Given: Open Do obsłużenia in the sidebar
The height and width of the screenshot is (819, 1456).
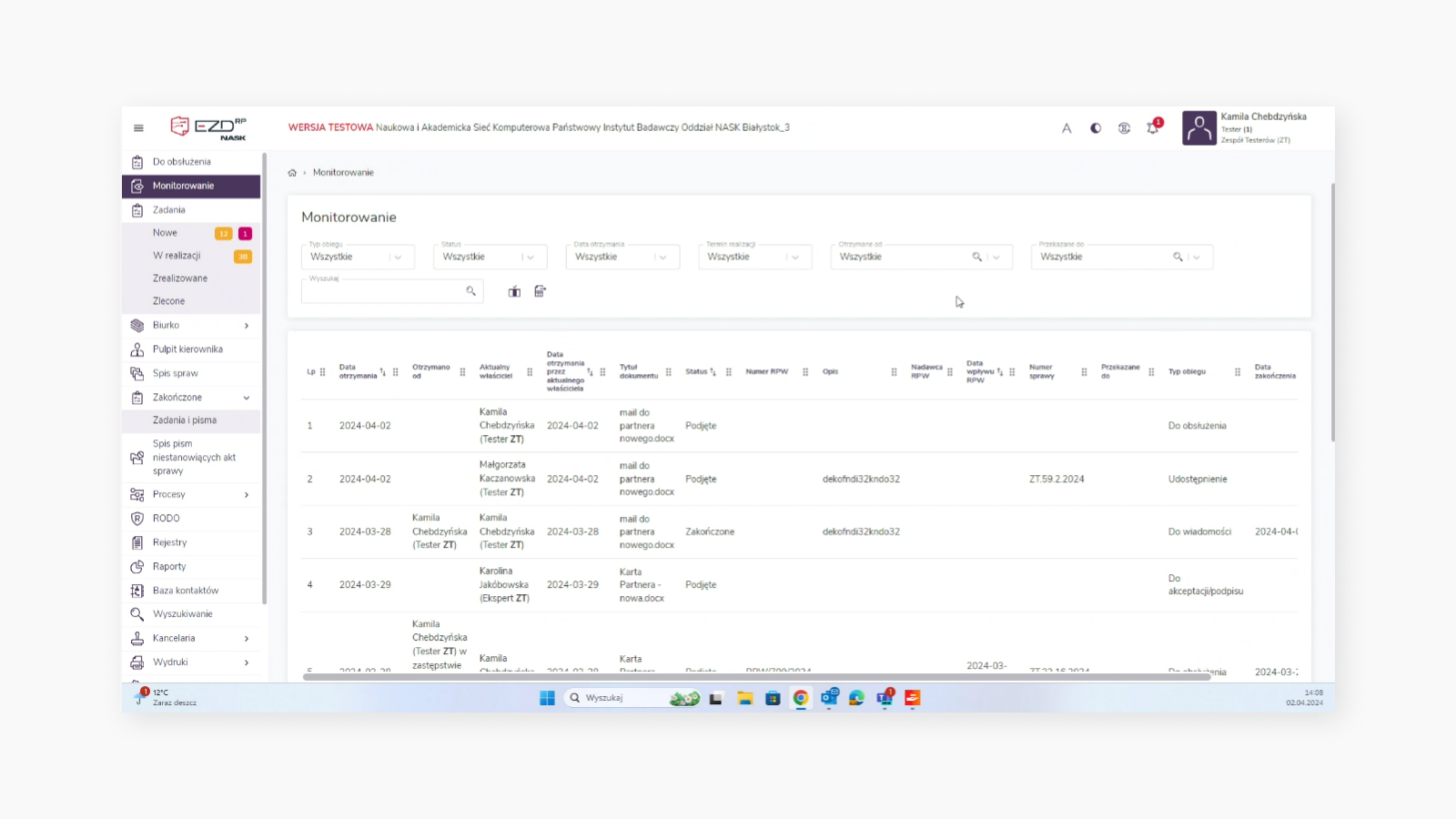Looking at the screenshot, I should (182, 162).
